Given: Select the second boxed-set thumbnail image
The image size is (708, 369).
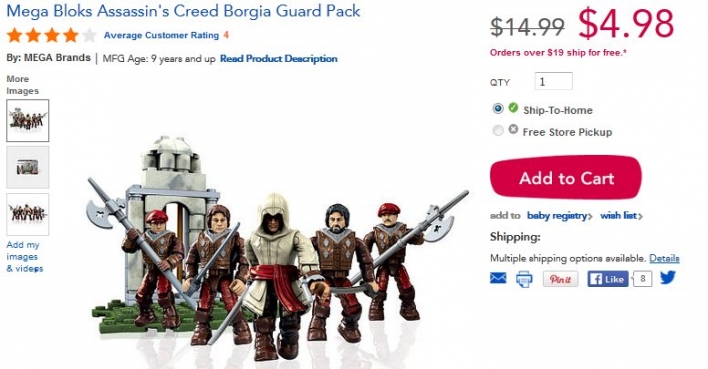Looking at the screenshot, I should coord(28,167).
